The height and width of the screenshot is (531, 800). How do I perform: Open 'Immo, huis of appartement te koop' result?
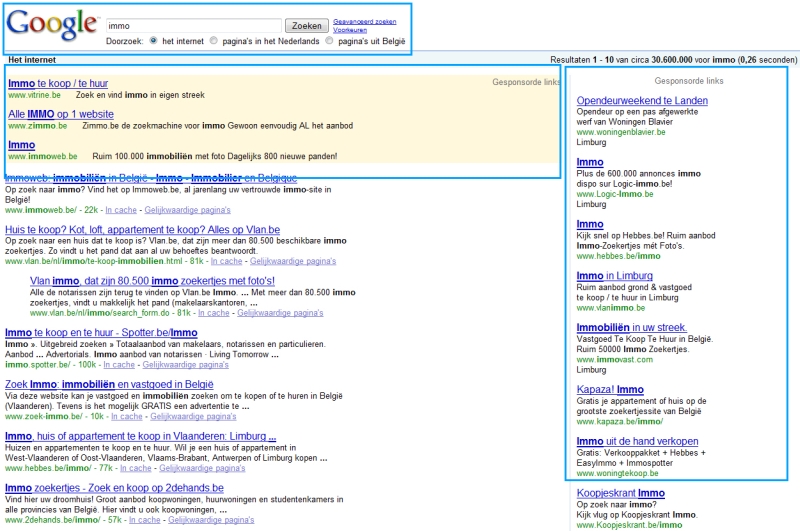pos(140,436)
